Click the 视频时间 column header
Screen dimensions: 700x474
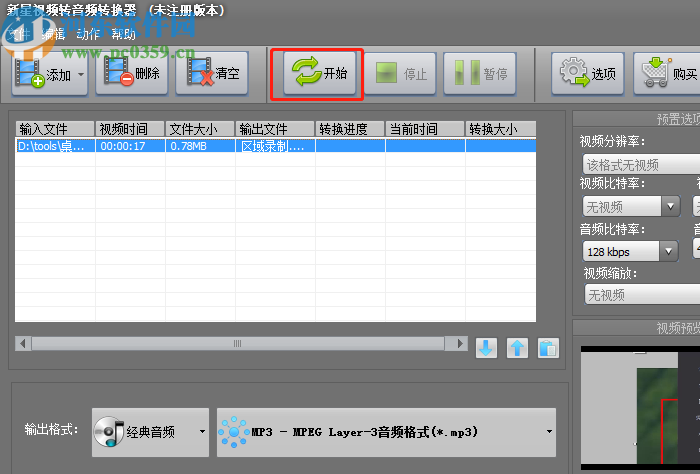point(130,129)
